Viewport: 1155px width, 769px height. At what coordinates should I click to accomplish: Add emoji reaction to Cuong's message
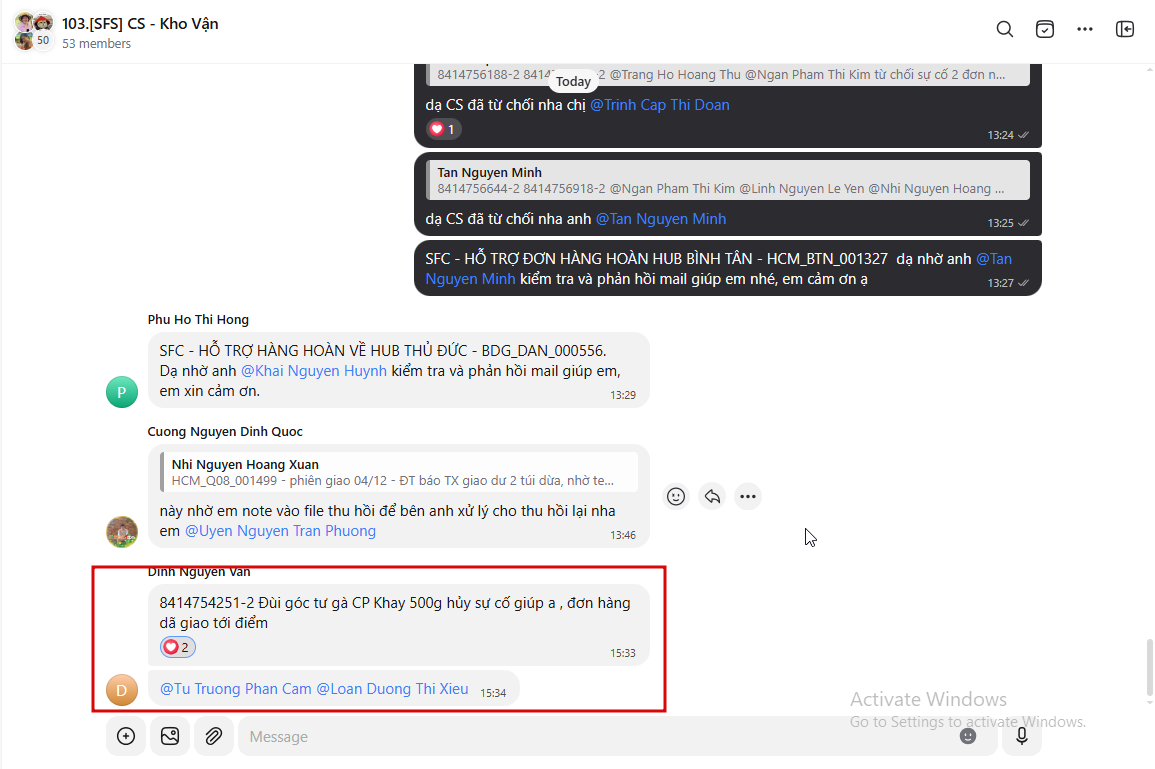(x=675, y=496)
